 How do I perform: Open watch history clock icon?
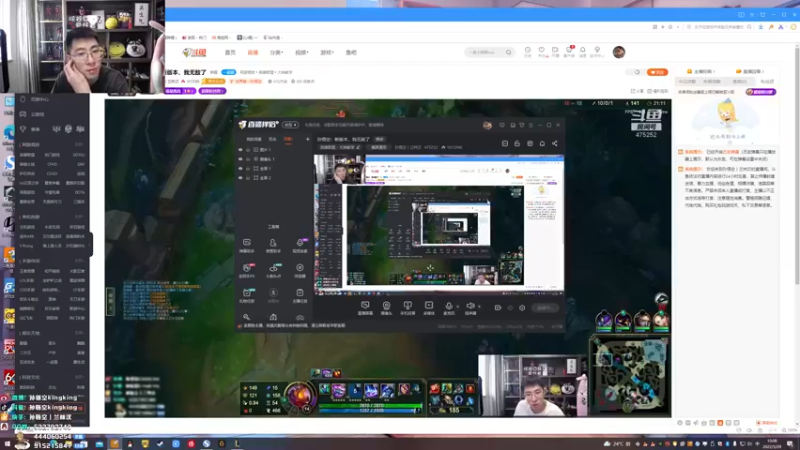pyautogui.click(x=528, y=52)
